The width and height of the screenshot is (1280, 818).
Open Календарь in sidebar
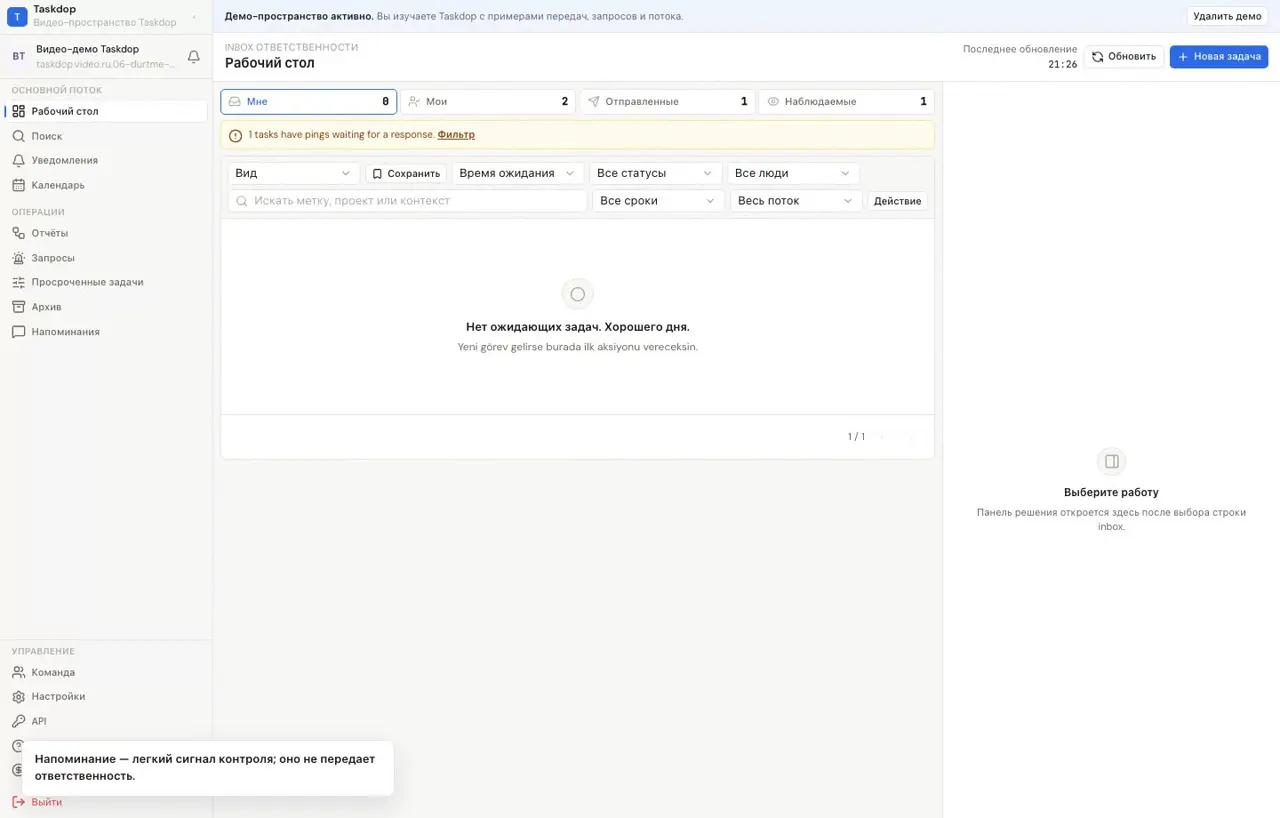tap(106, 185)
